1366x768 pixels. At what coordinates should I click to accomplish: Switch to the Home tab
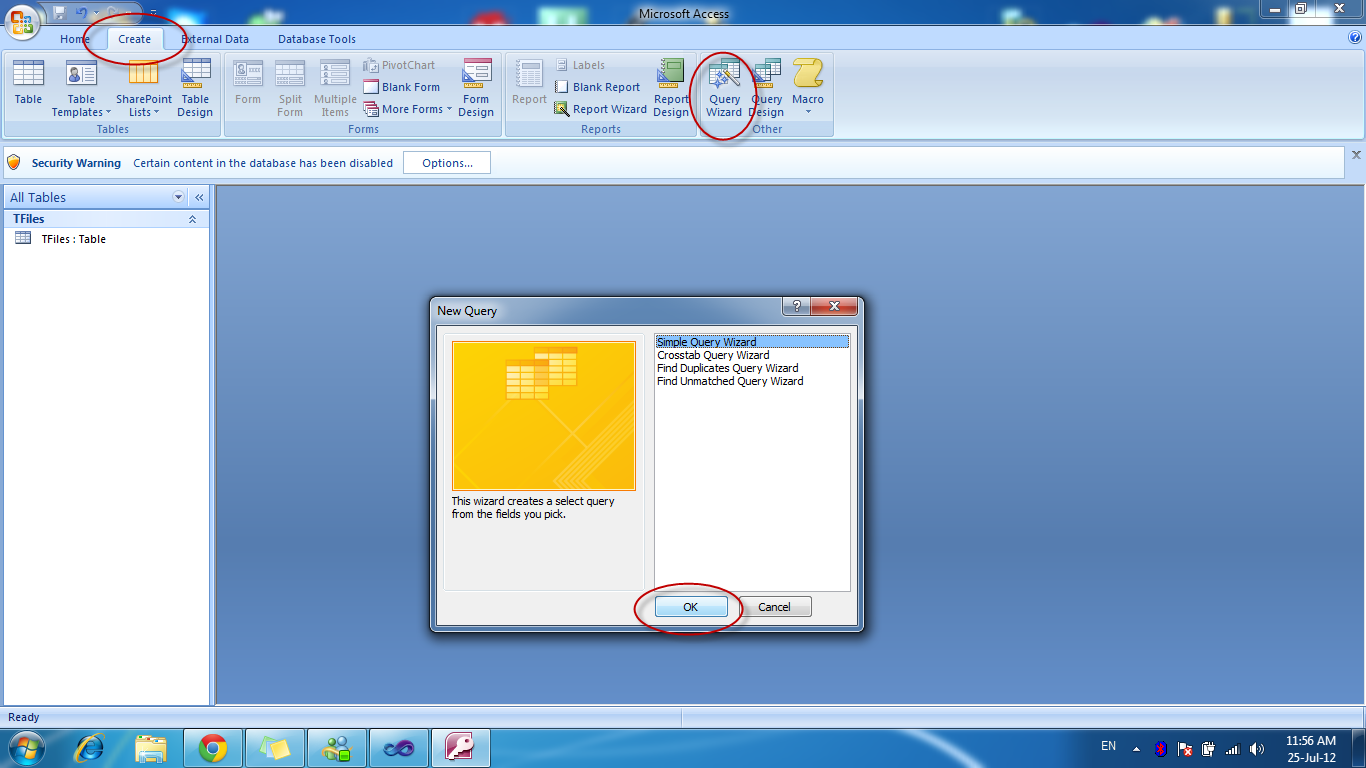coord(75,39)
